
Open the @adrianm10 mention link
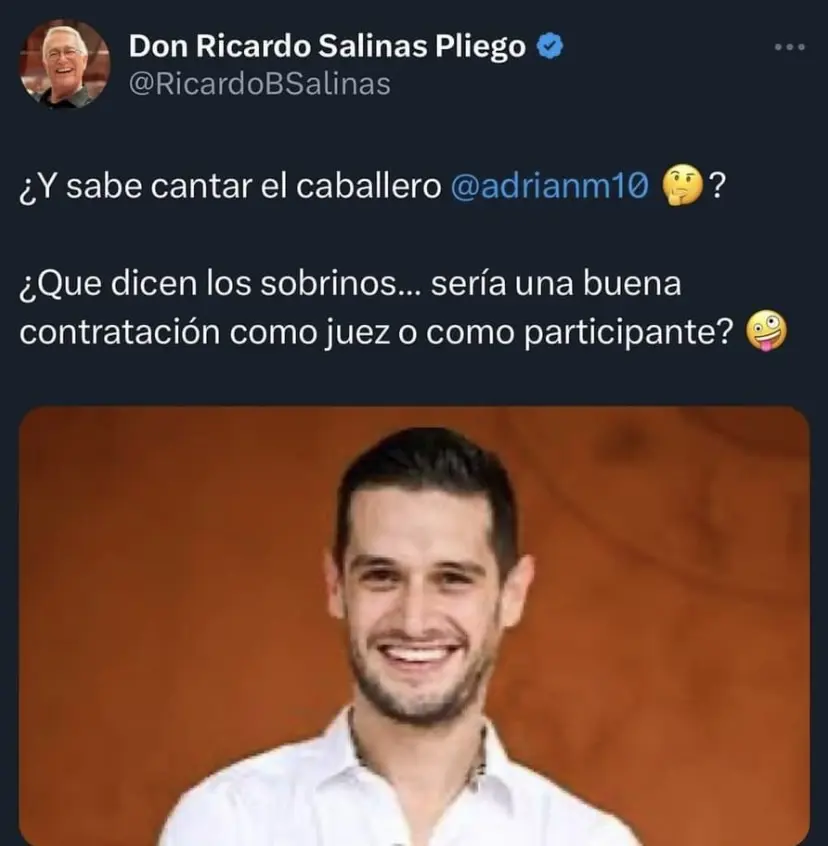pyautogui.click(x=549, y=187)
